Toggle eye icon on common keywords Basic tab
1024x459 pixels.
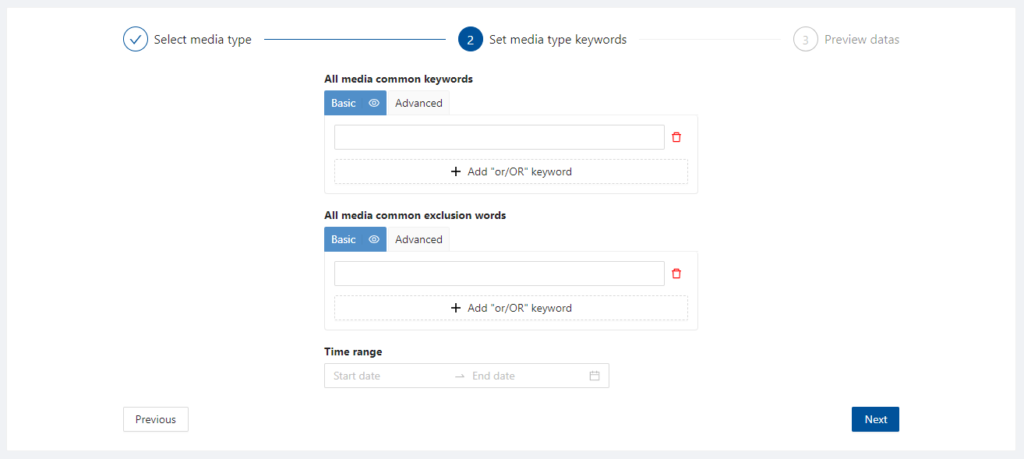coord(374,103)
